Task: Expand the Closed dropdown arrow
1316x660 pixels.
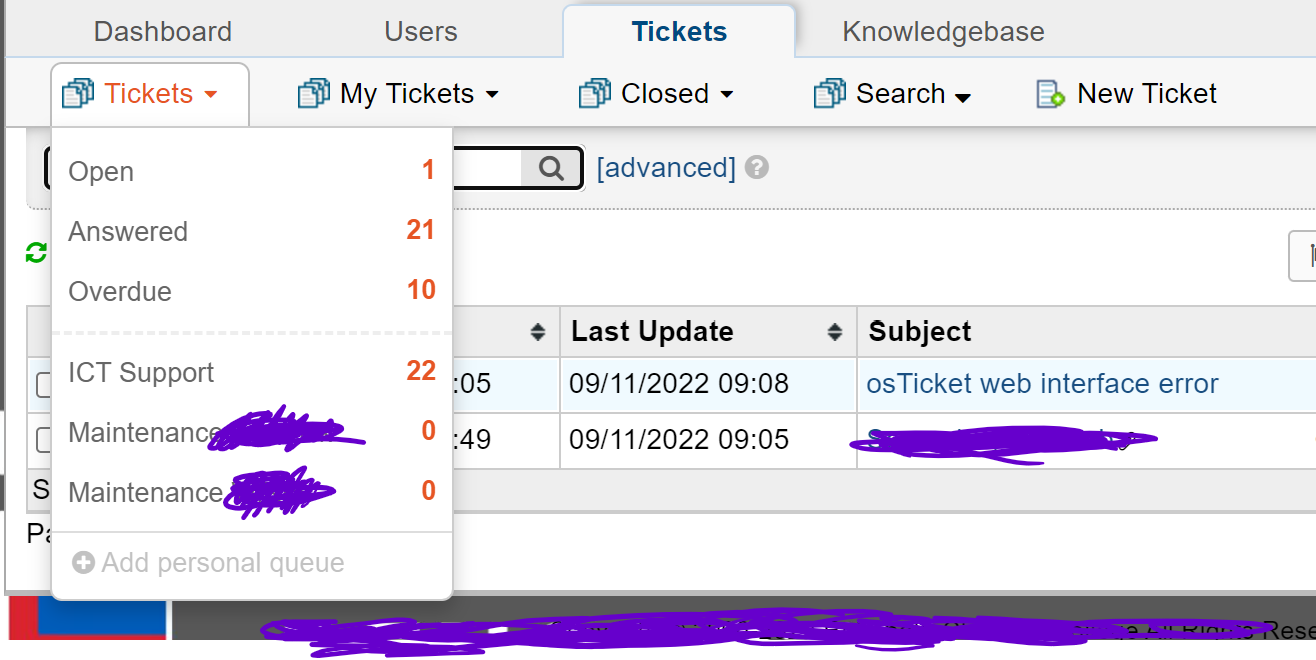Action: pyautogui.click(x=727, y=95)
